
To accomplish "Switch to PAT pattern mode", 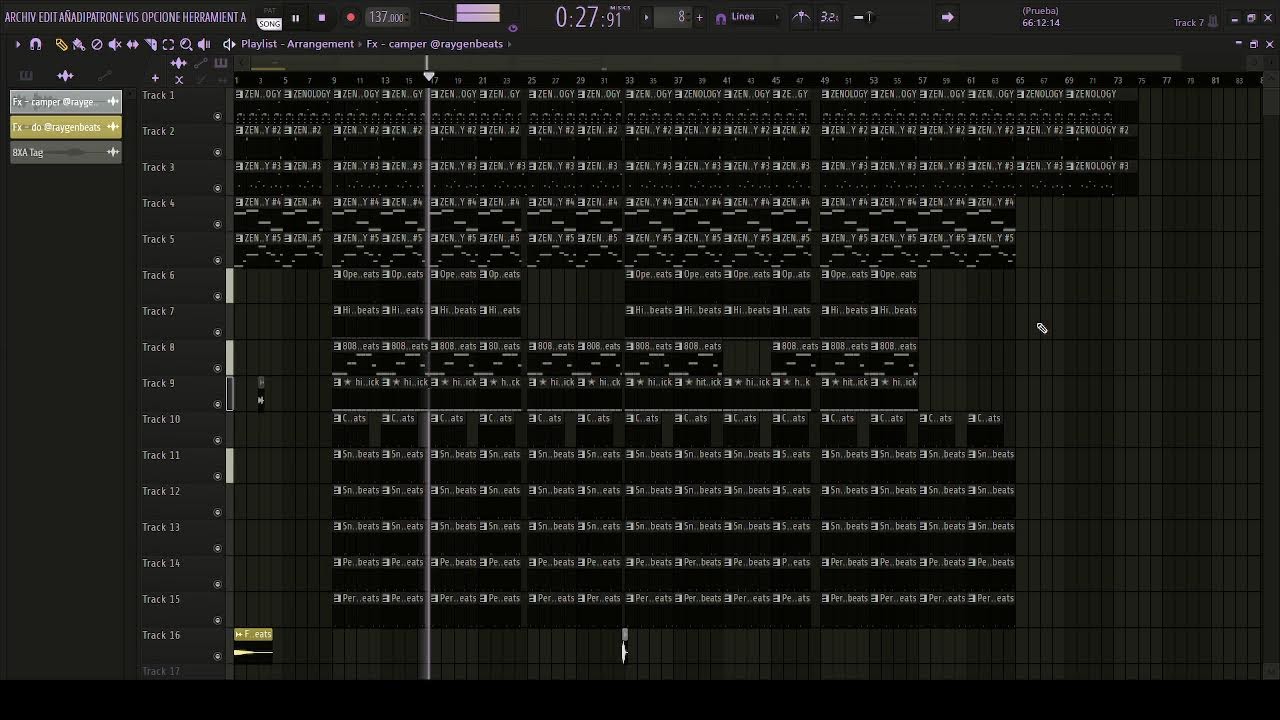I will point(270,11).
